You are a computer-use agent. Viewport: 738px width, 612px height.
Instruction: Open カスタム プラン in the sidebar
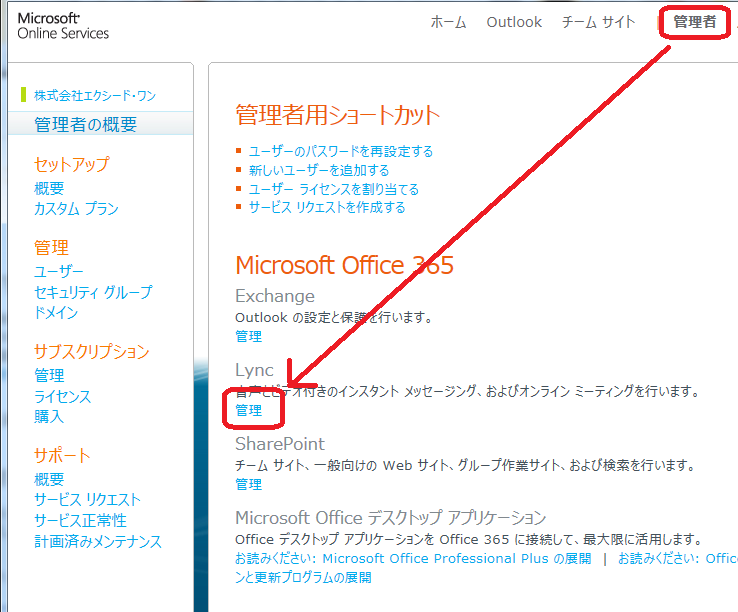76,209
